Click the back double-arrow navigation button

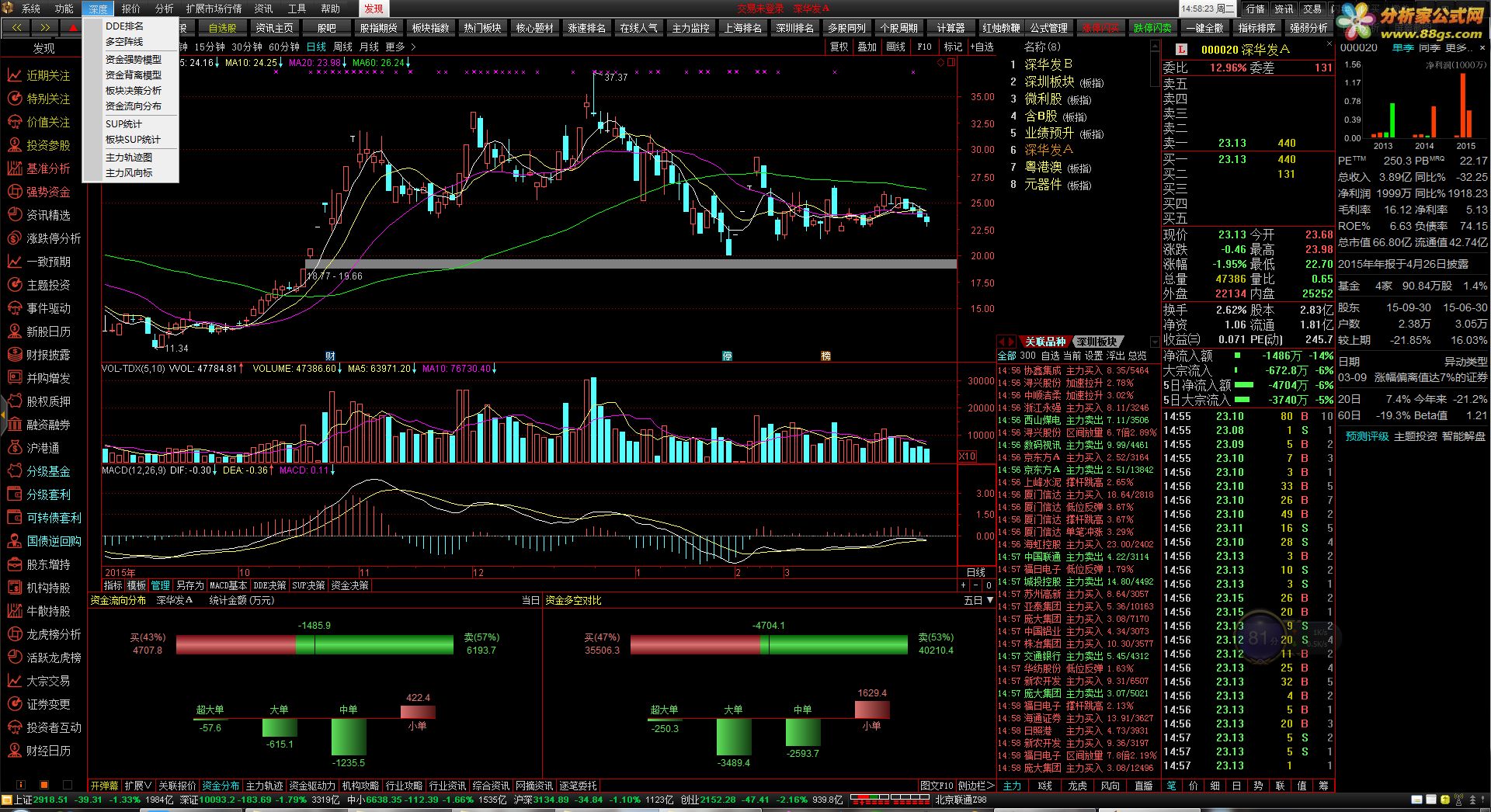click(x=16, y=28)
